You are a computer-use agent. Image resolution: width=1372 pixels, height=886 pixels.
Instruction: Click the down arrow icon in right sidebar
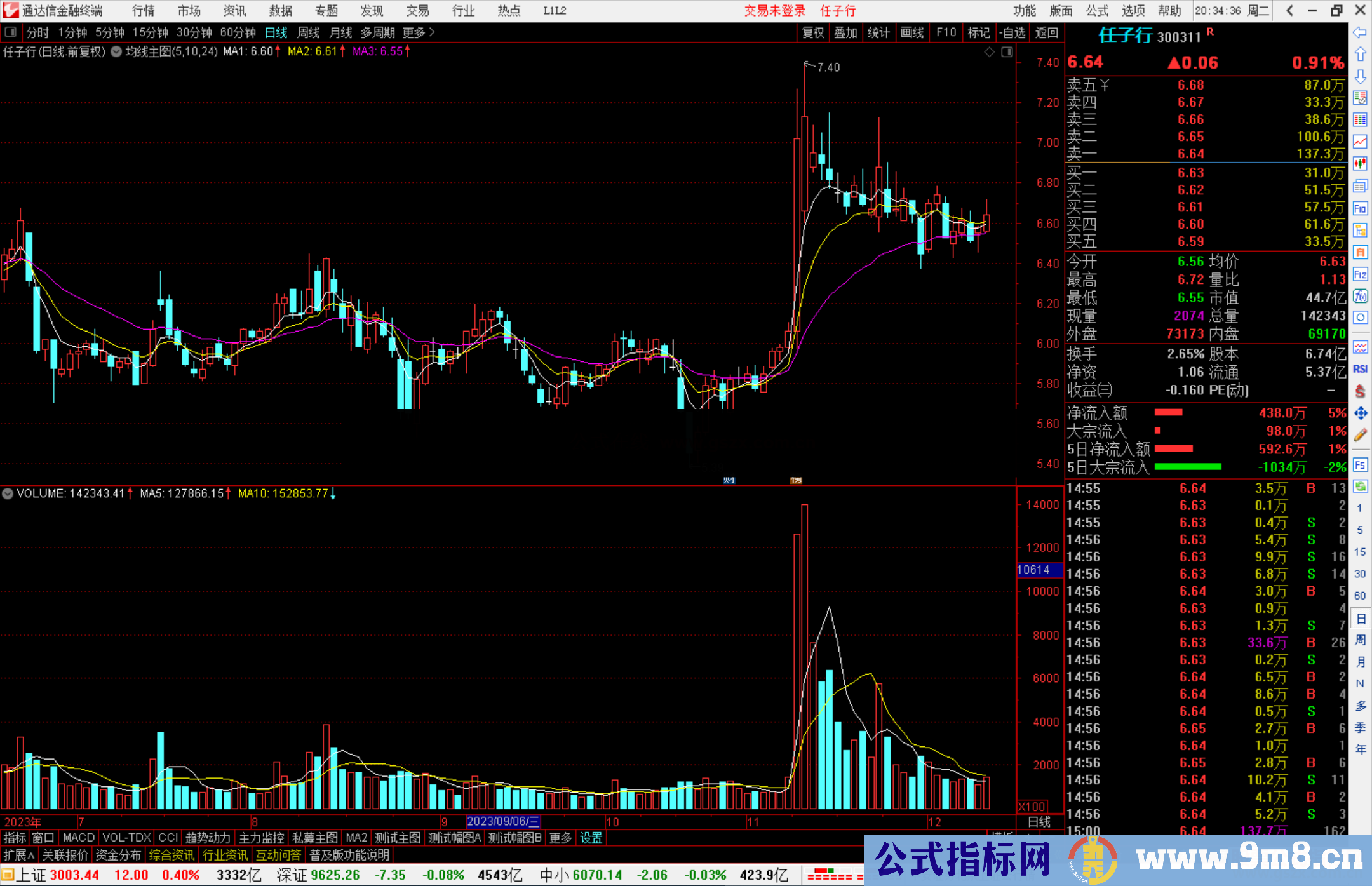point(1360,76)
